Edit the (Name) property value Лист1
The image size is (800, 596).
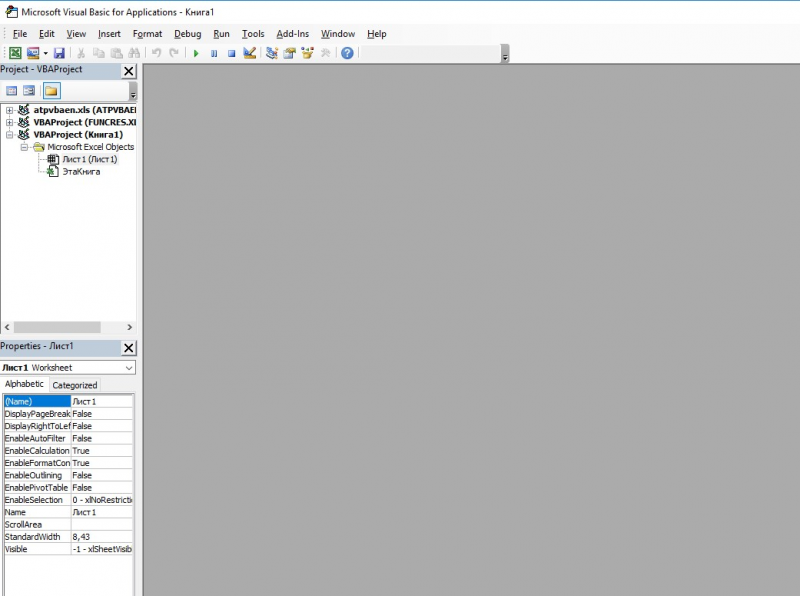coord(102,402)
